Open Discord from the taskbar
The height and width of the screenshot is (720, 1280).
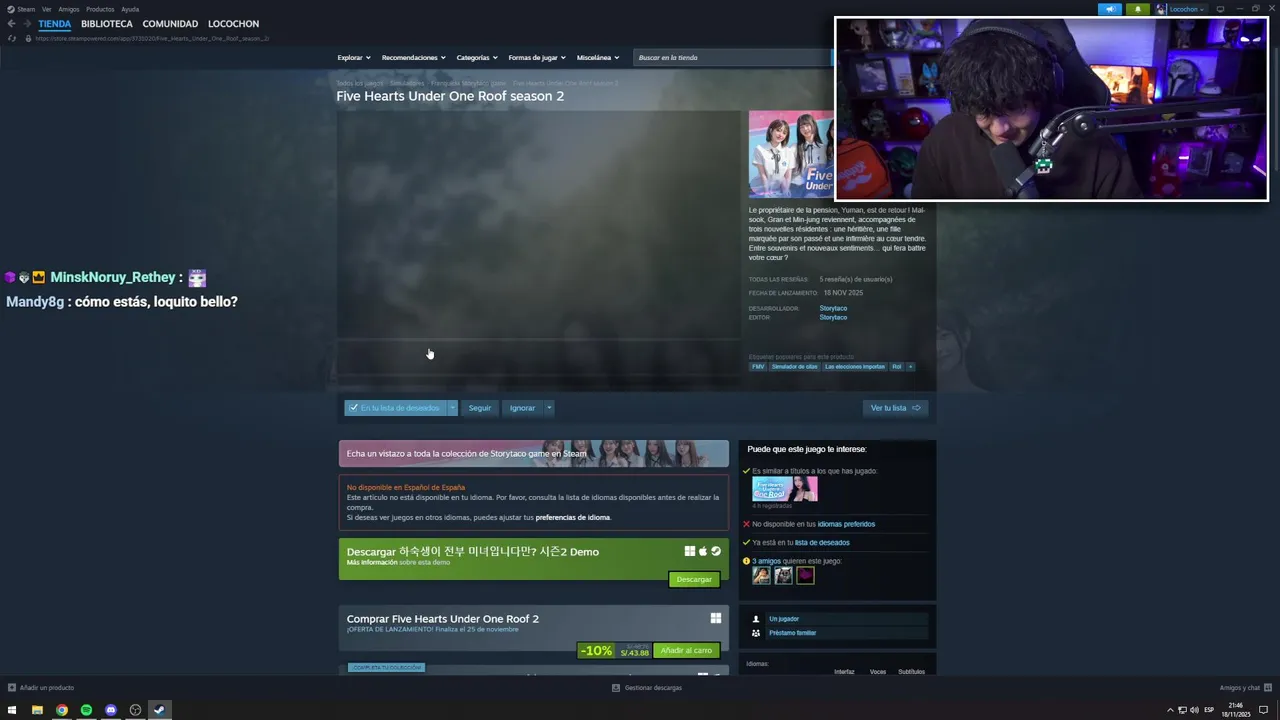[111, 710]
